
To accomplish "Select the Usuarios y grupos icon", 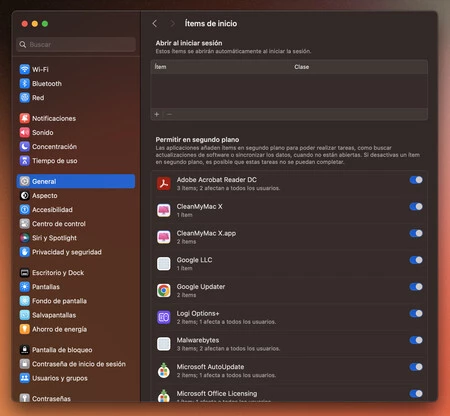I will coord(24,378).
